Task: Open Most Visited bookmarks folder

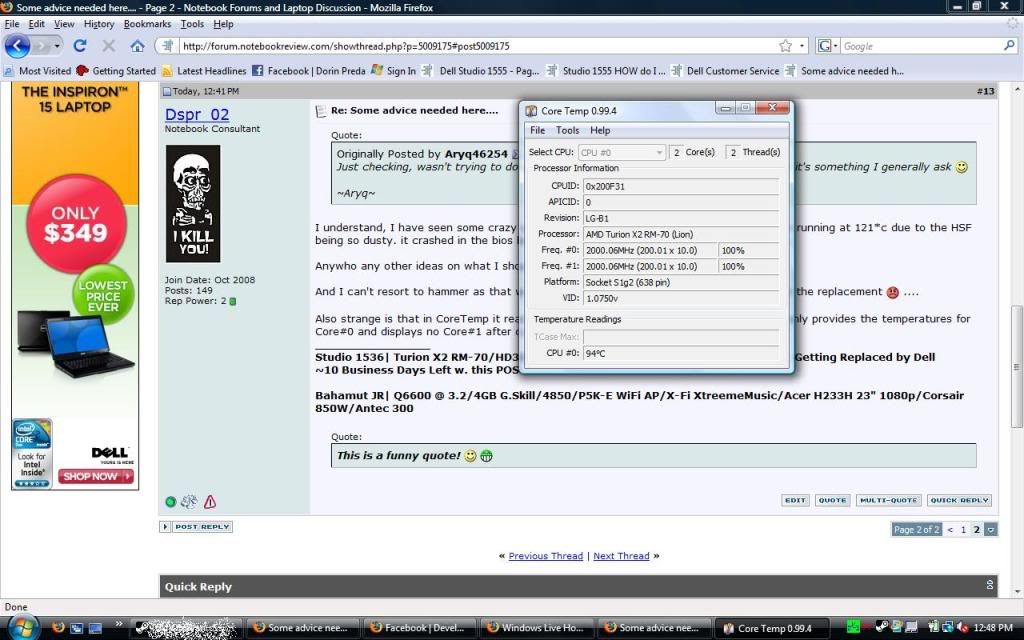Action: (x=37, y=71)
